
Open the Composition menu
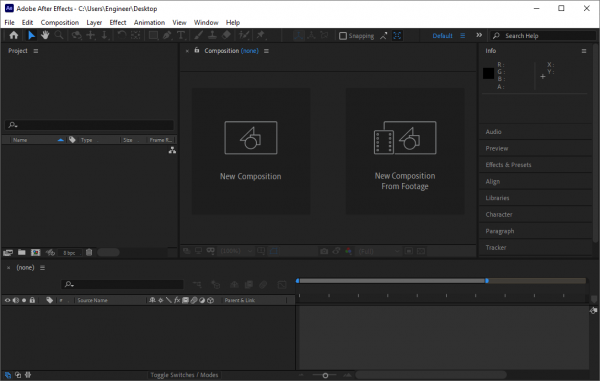(60, 22)
